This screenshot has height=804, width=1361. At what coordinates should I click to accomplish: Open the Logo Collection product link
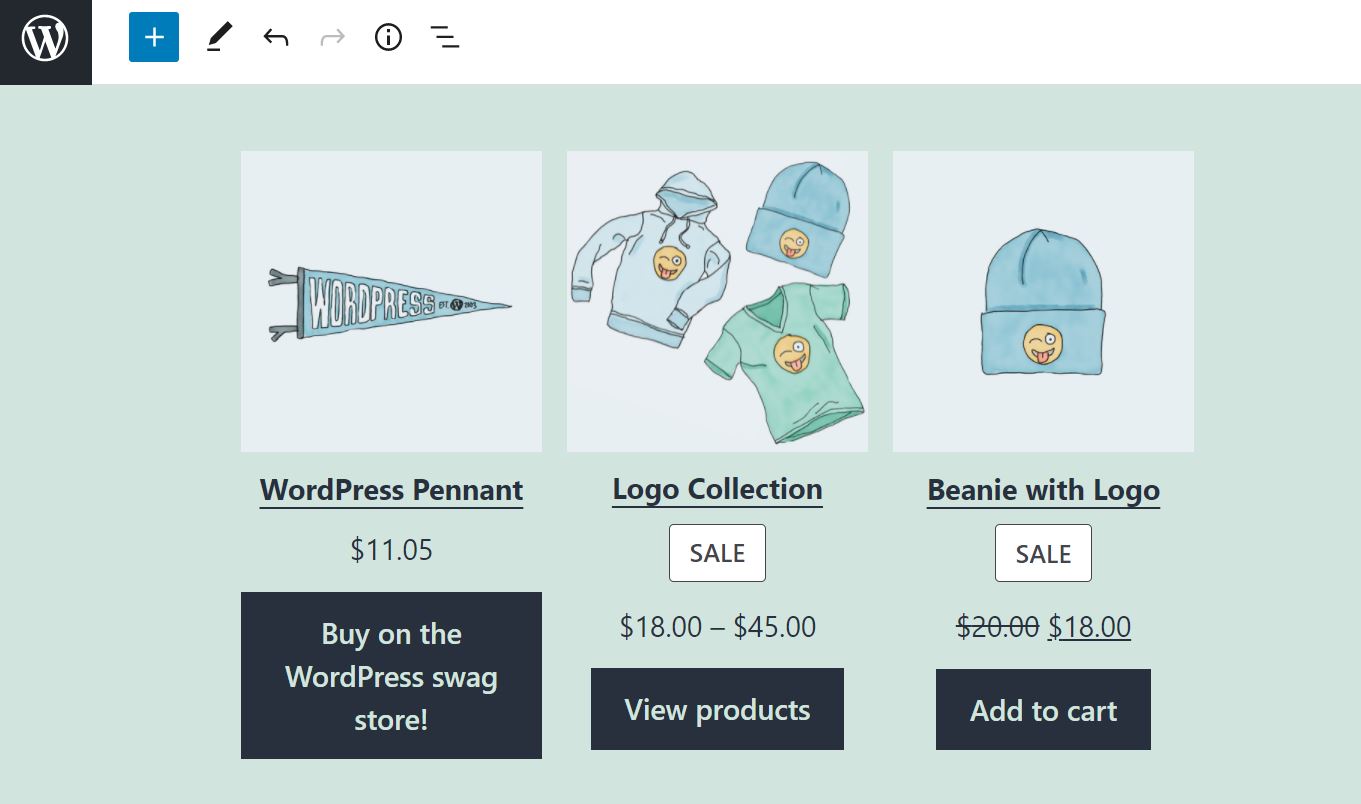point(717,489)
